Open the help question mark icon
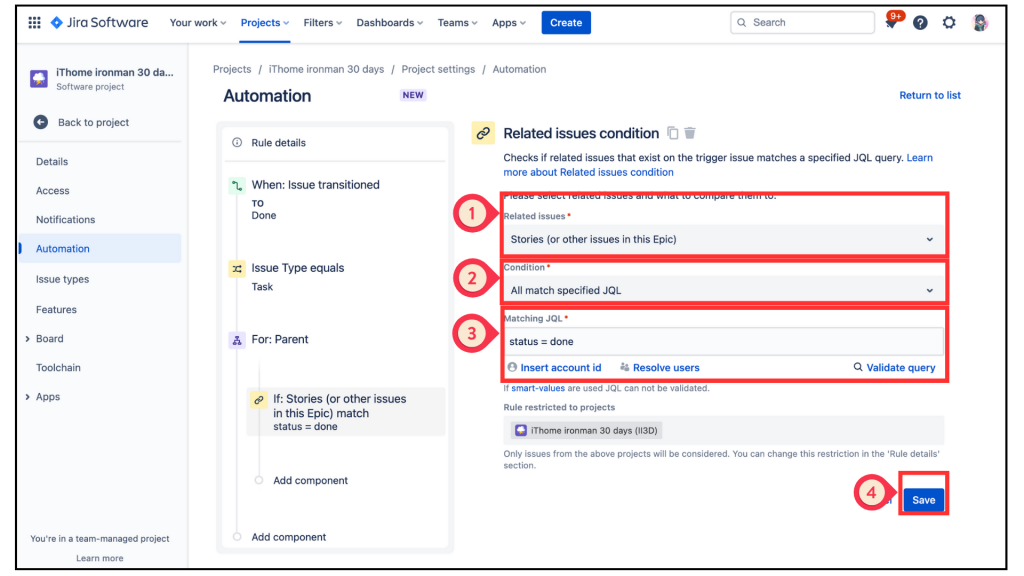The image size is (1024, 576). click(920, 23)
